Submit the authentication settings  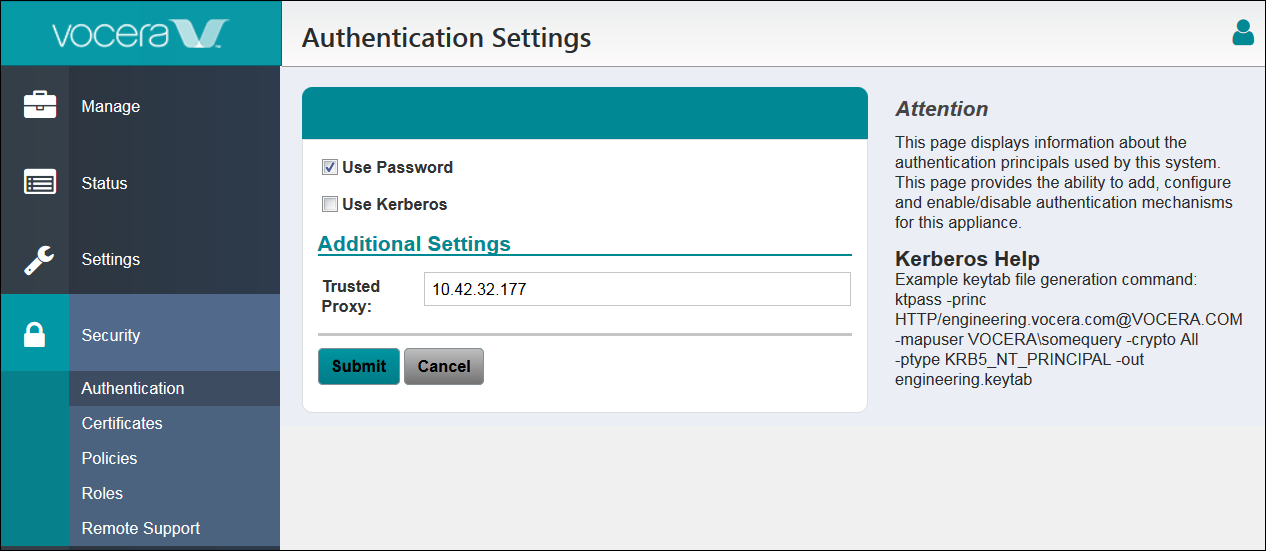(x=359, y=366)
